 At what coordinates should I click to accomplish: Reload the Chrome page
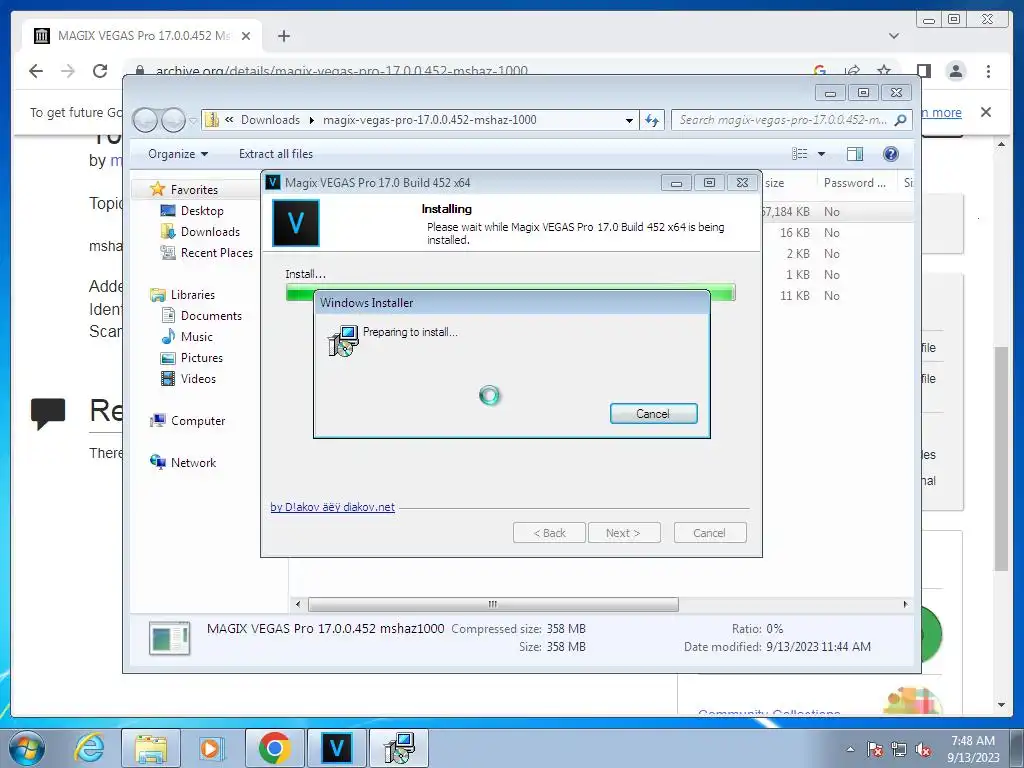[100, 71]
